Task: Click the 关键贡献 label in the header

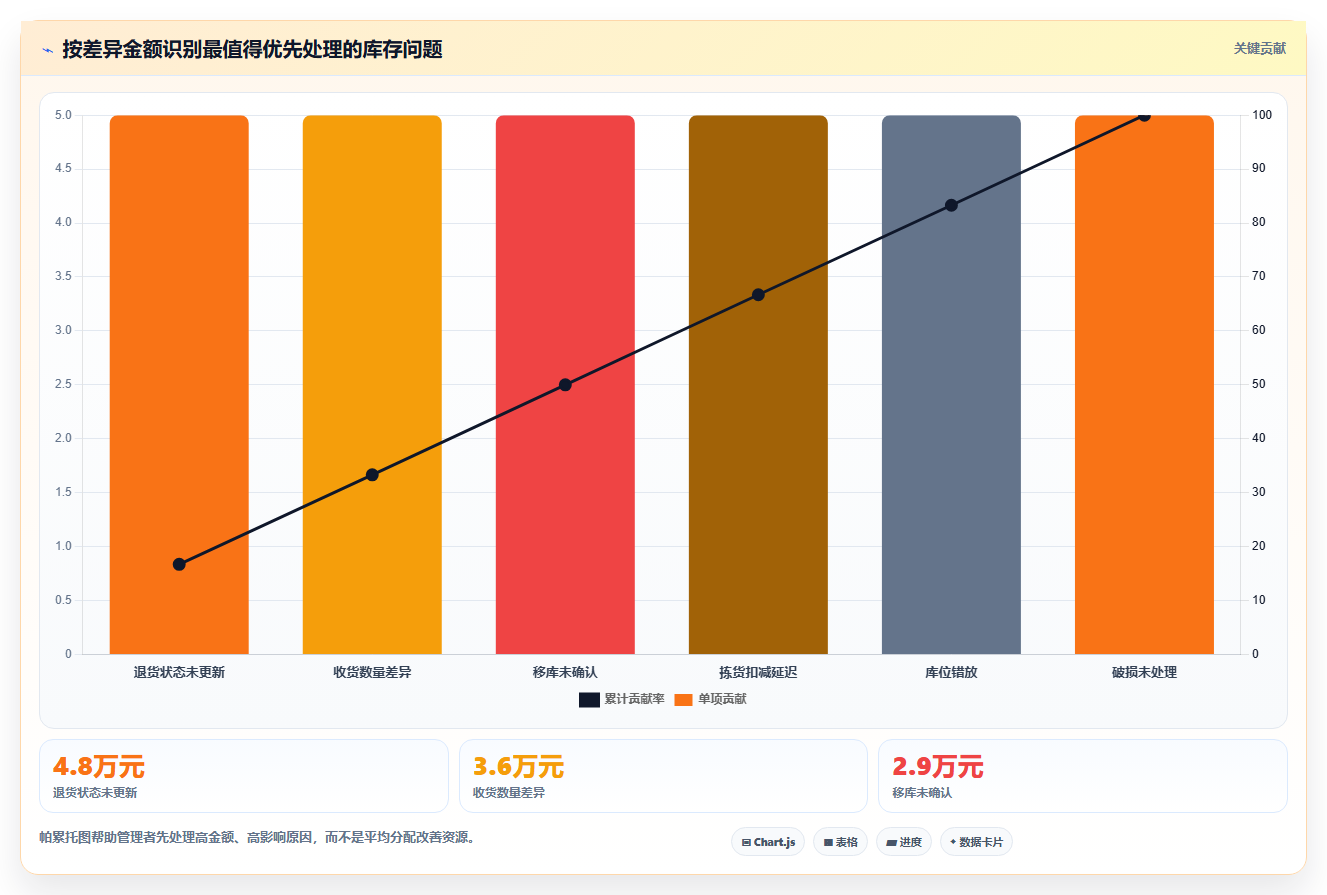Action: coord(1259,48)
